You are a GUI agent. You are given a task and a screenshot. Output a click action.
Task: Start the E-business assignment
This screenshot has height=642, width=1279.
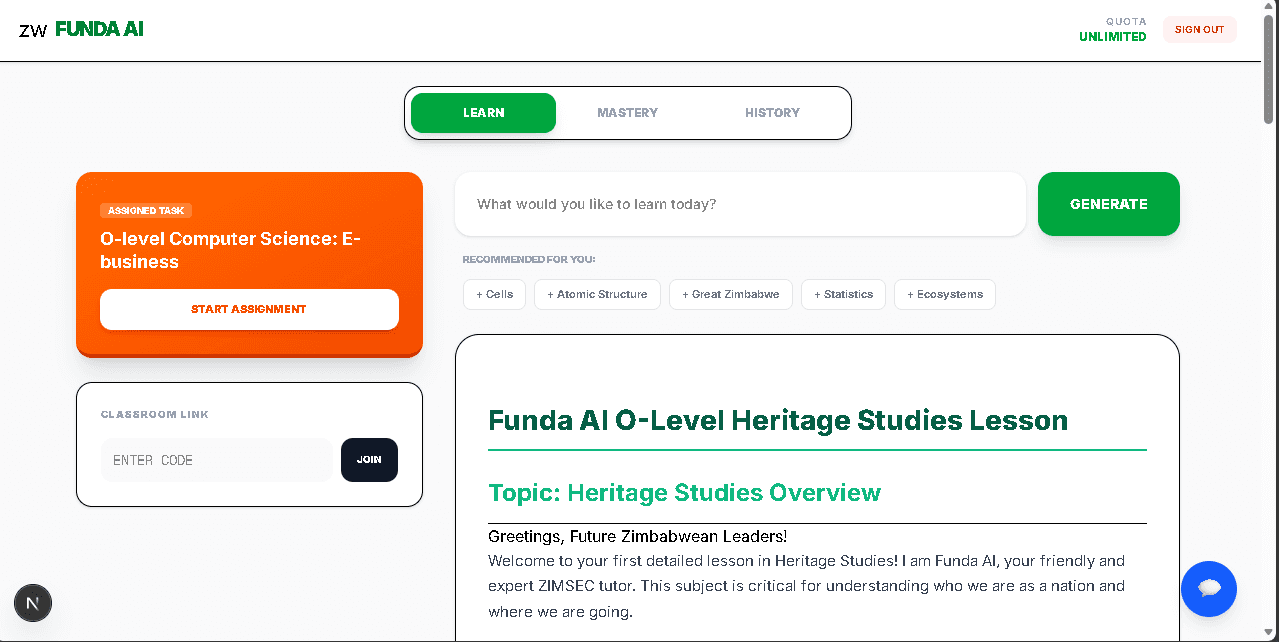(x=249, y=309)
